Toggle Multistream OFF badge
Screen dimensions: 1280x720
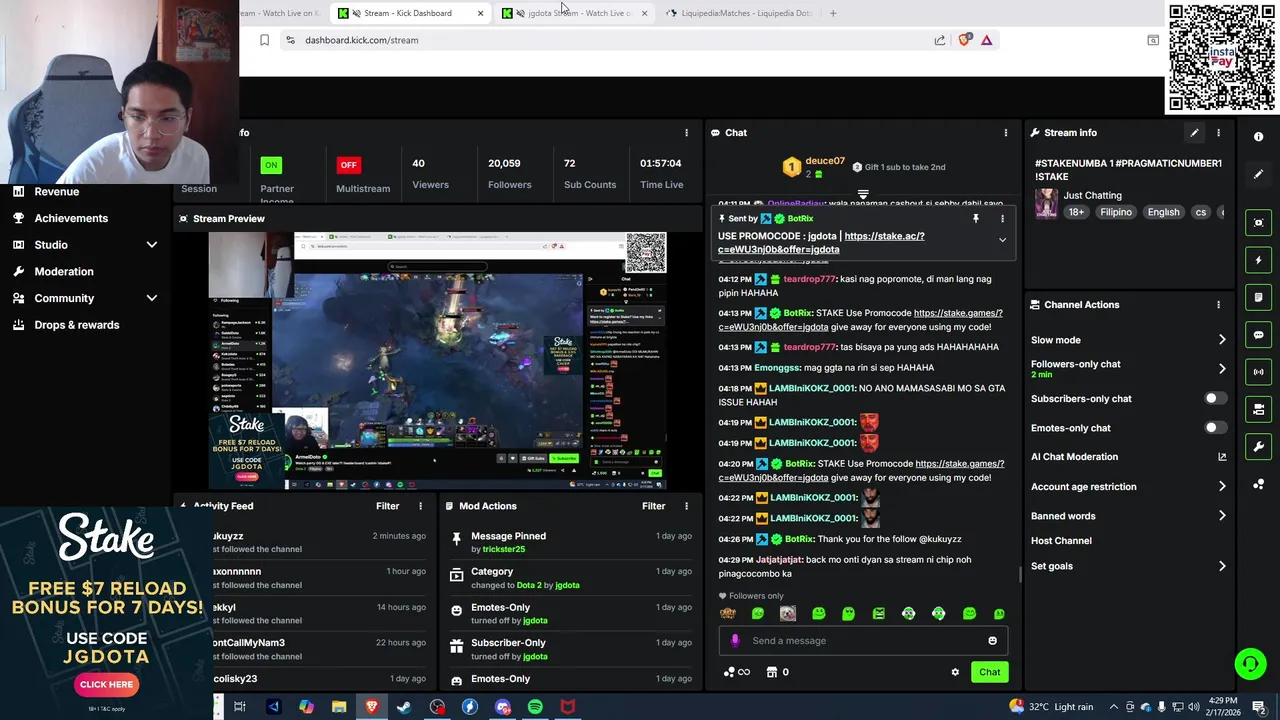click(348, 165)
